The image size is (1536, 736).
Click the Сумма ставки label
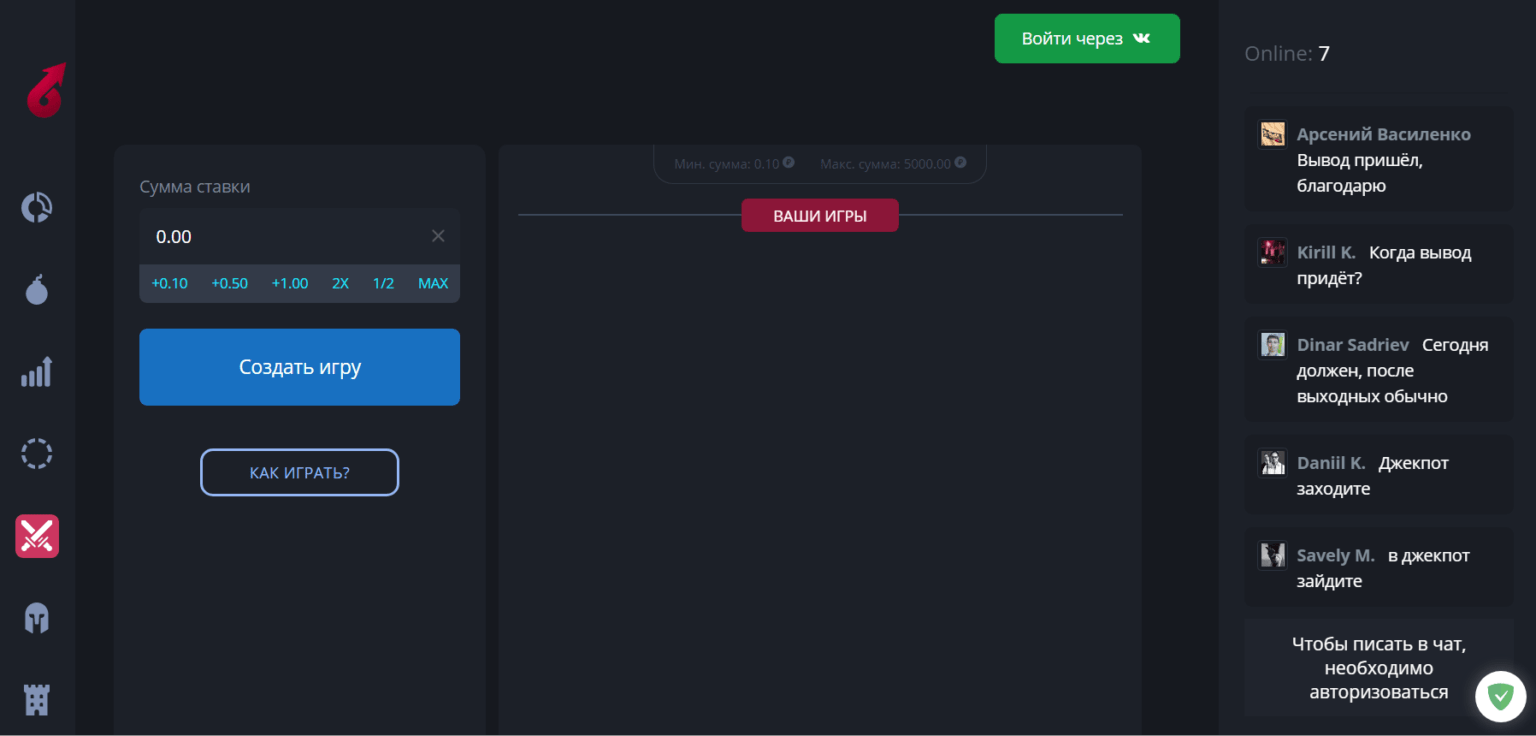(195, 187)
